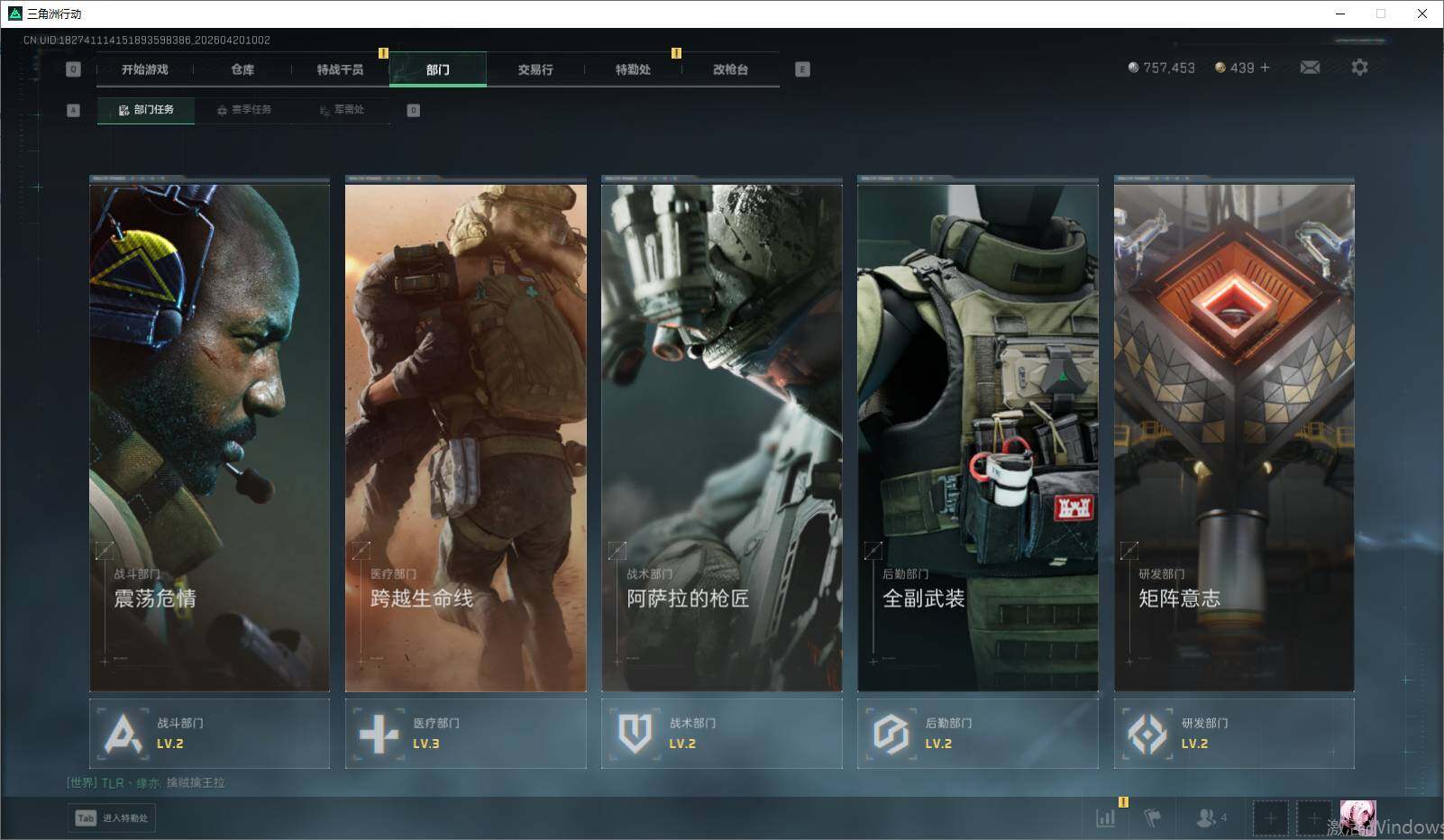Open settings via the gear icon
This screenshot has height=840, width=1444.
(1359, 68)
